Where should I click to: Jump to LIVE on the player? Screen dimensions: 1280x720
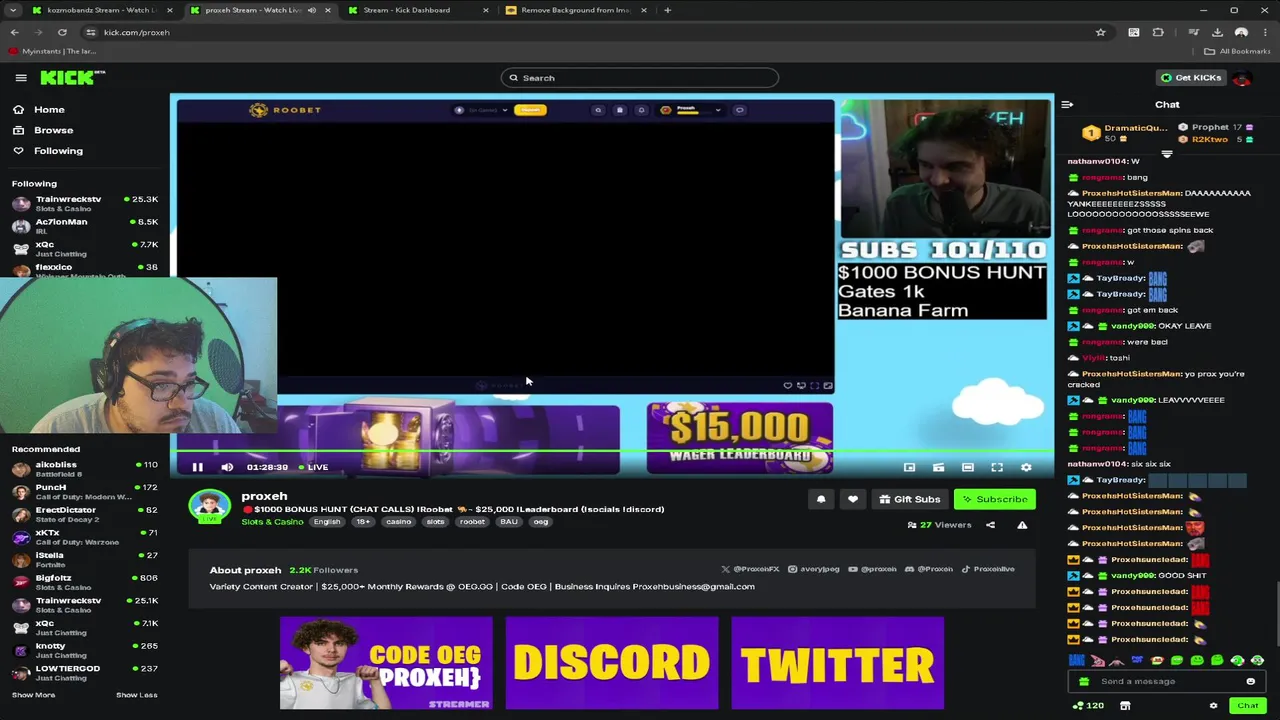313,467
